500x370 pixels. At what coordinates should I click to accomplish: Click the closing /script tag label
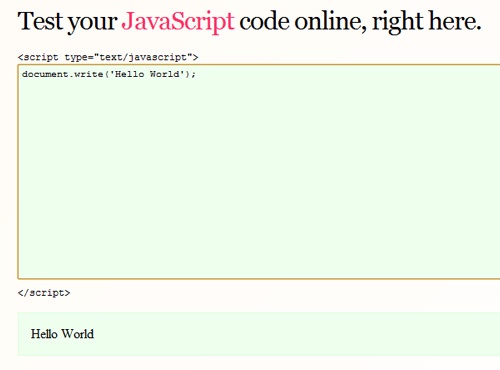point(44,293)
